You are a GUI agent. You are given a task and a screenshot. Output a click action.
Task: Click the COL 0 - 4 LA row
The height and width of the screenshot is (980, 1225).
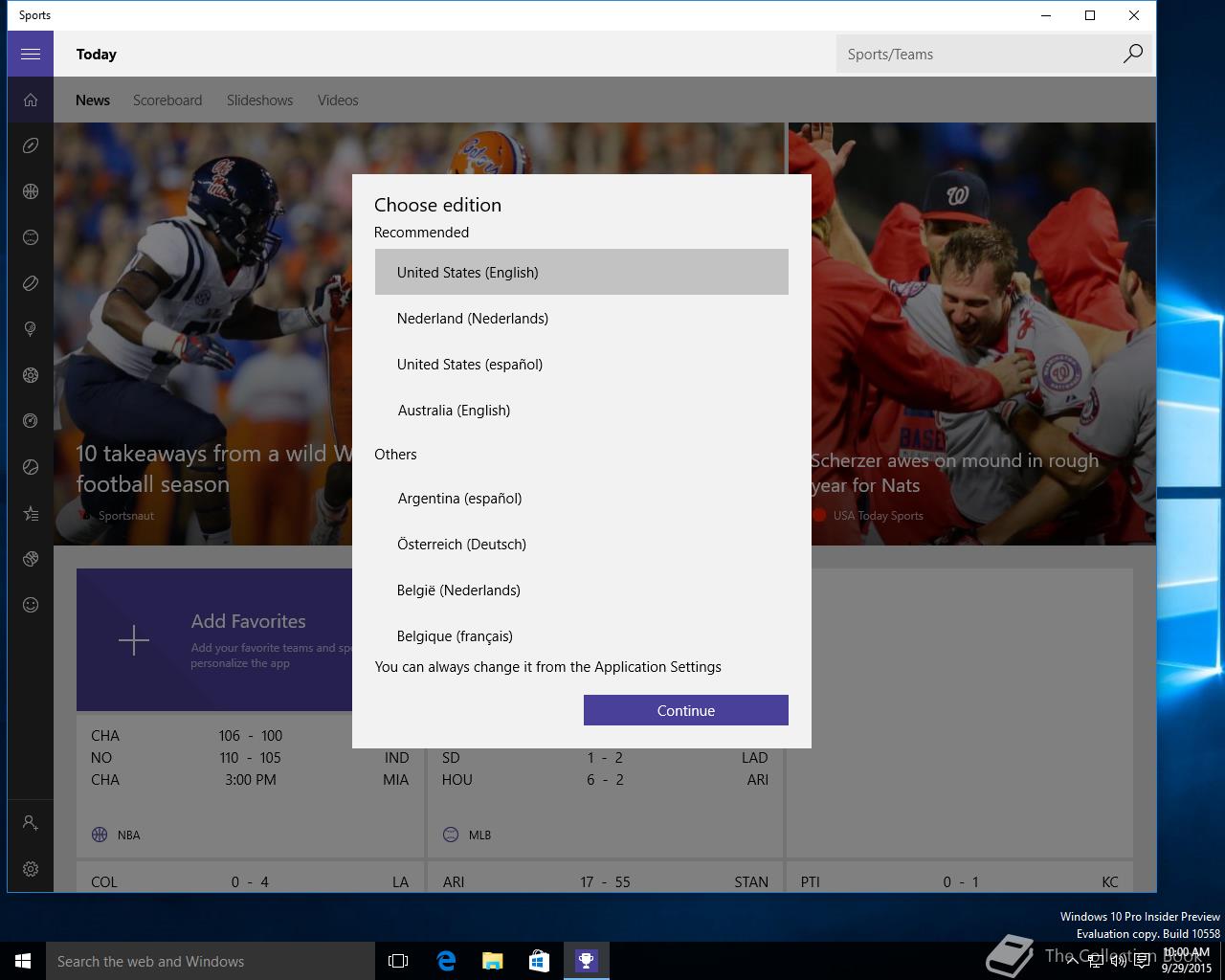pyautogui.click(x=250, y=882)
